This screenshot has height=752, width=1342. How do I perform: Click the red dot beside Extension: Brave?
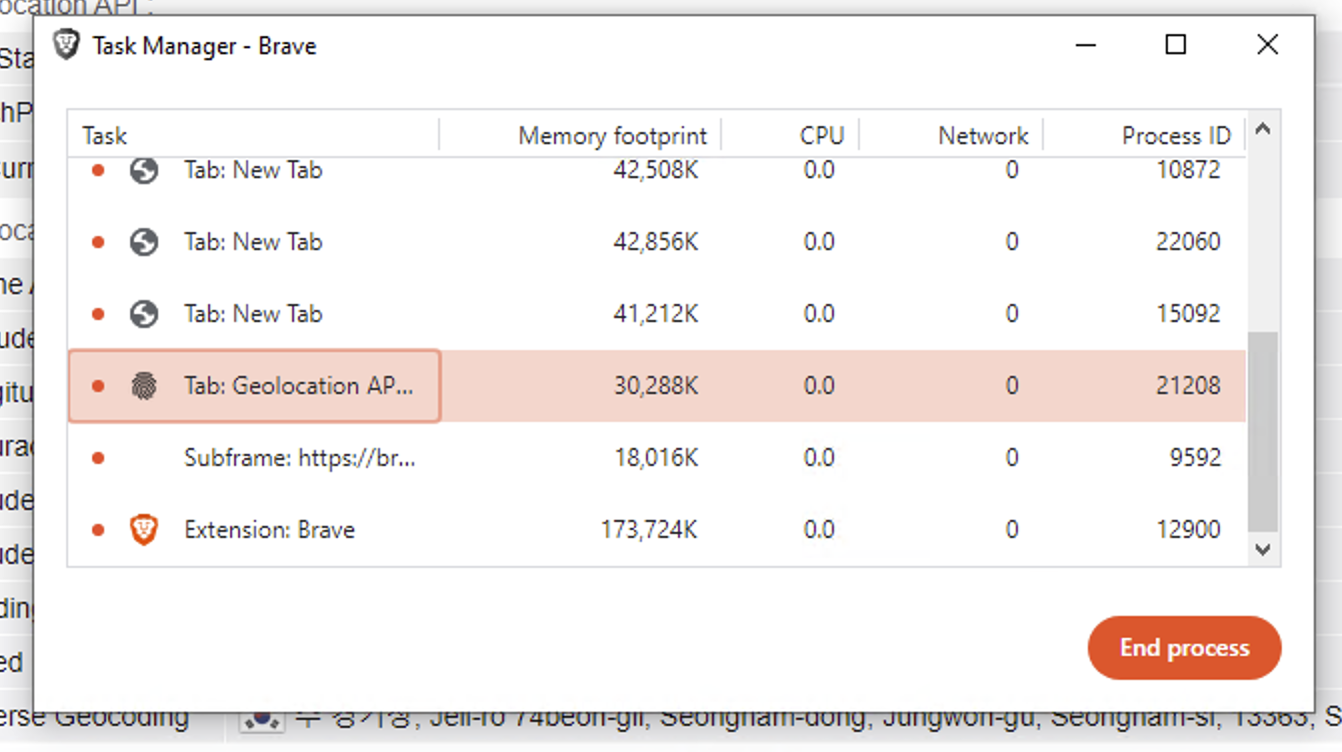97,529
